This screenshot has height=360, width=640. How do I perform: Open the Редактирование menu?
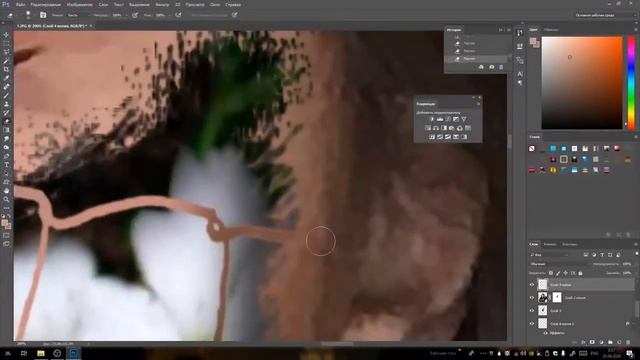[x=46, y=4]
